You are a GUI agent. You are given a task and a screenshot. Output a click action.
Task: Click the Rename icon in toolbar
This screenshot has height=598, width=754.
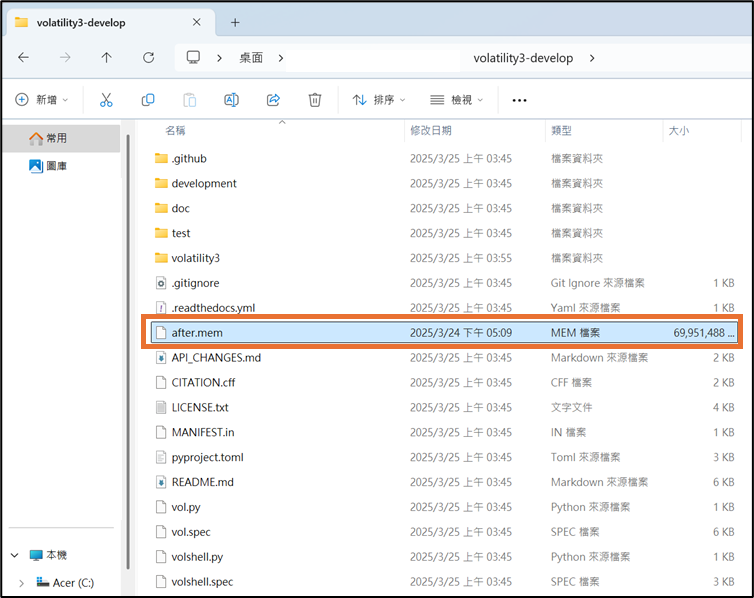point(231,100)
